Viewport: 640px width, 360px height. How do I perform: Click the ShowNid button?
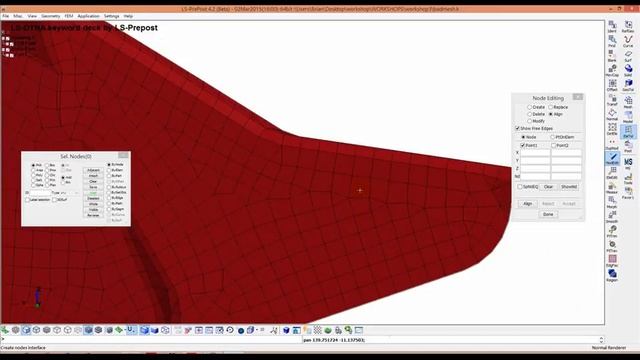point(569,187)
